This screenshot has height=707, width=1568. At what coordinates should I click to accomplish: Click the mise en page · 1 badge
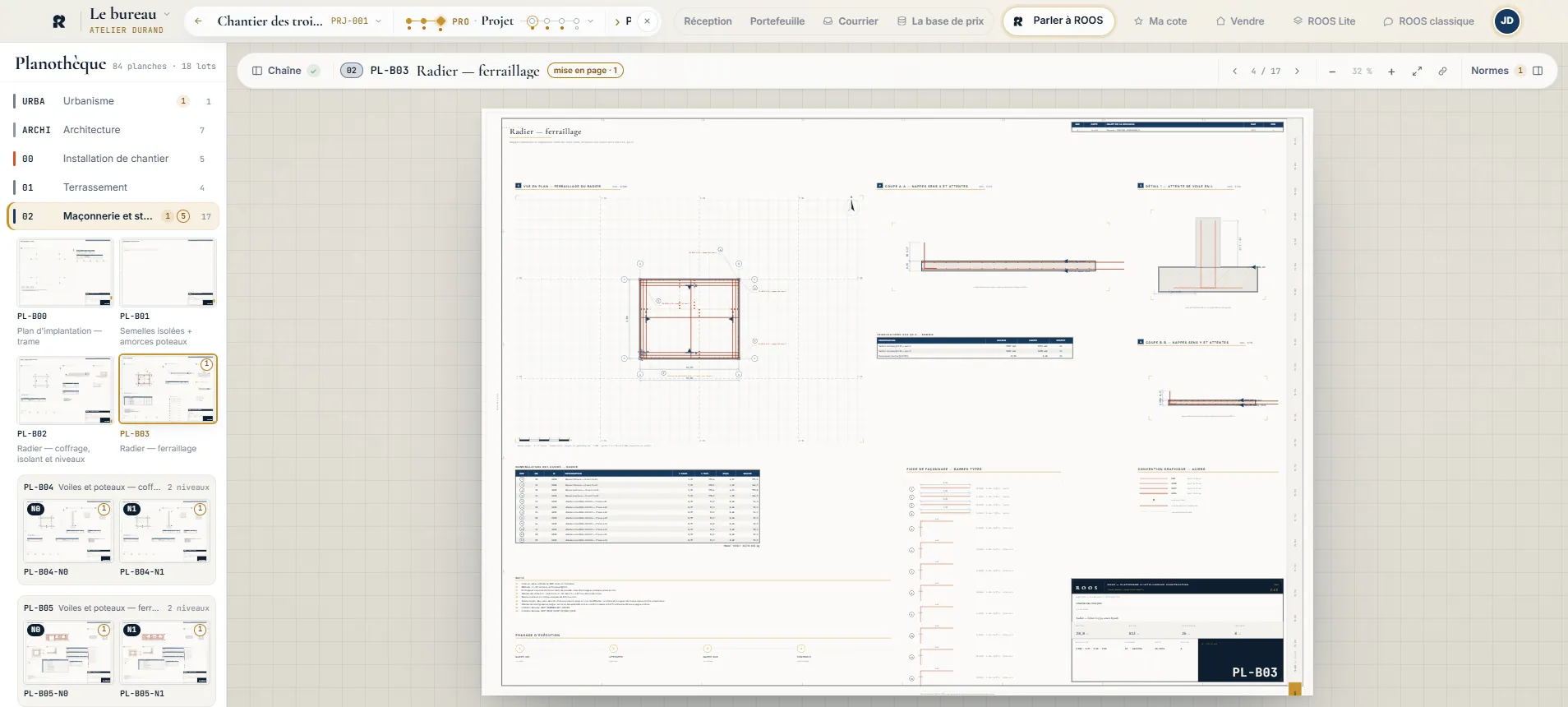[585, 71]
